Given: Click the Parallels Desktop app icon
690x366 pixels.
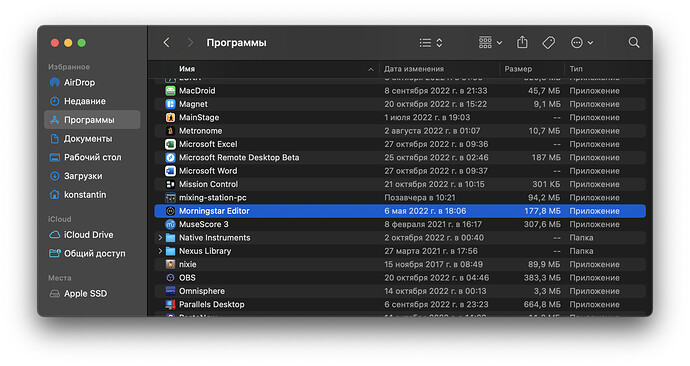Looking at the screenshot, I should [170, 304].
